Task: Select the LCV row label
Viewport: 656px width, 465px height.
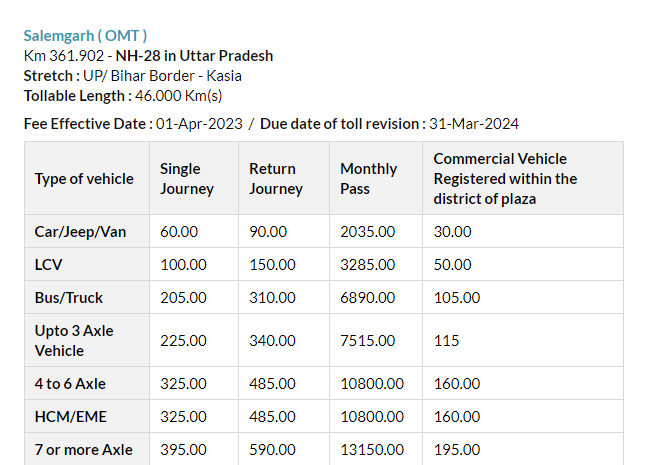Action: tap(49, 264)
